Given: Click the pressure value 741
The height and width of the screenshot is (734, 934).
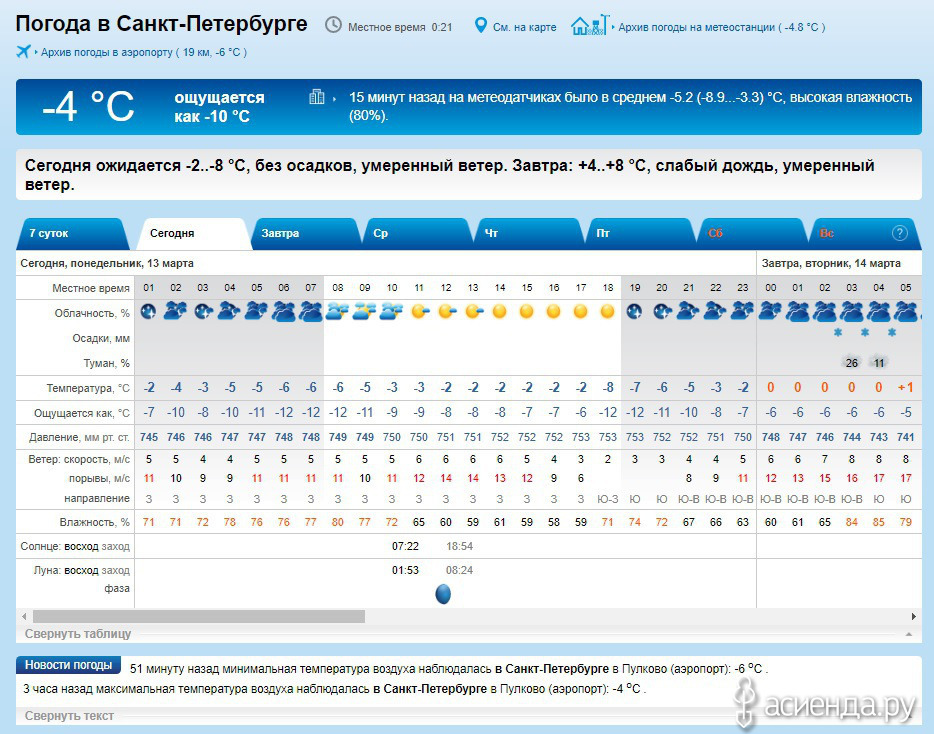Looking at the screenshot, I should pos(905,437).
